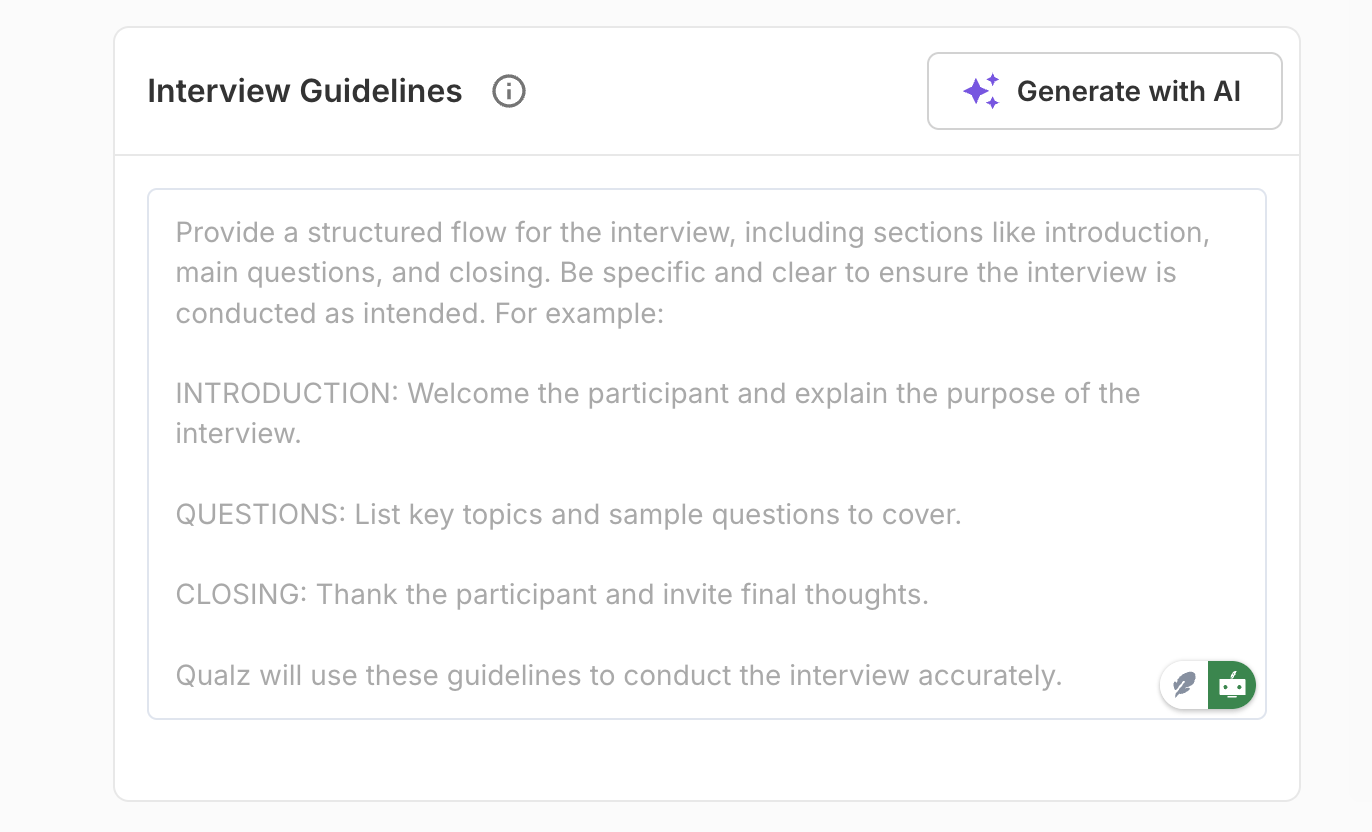Click the CLOSING placeholder line
Viewport: 1372px width, 832px height.
[552, 595]
